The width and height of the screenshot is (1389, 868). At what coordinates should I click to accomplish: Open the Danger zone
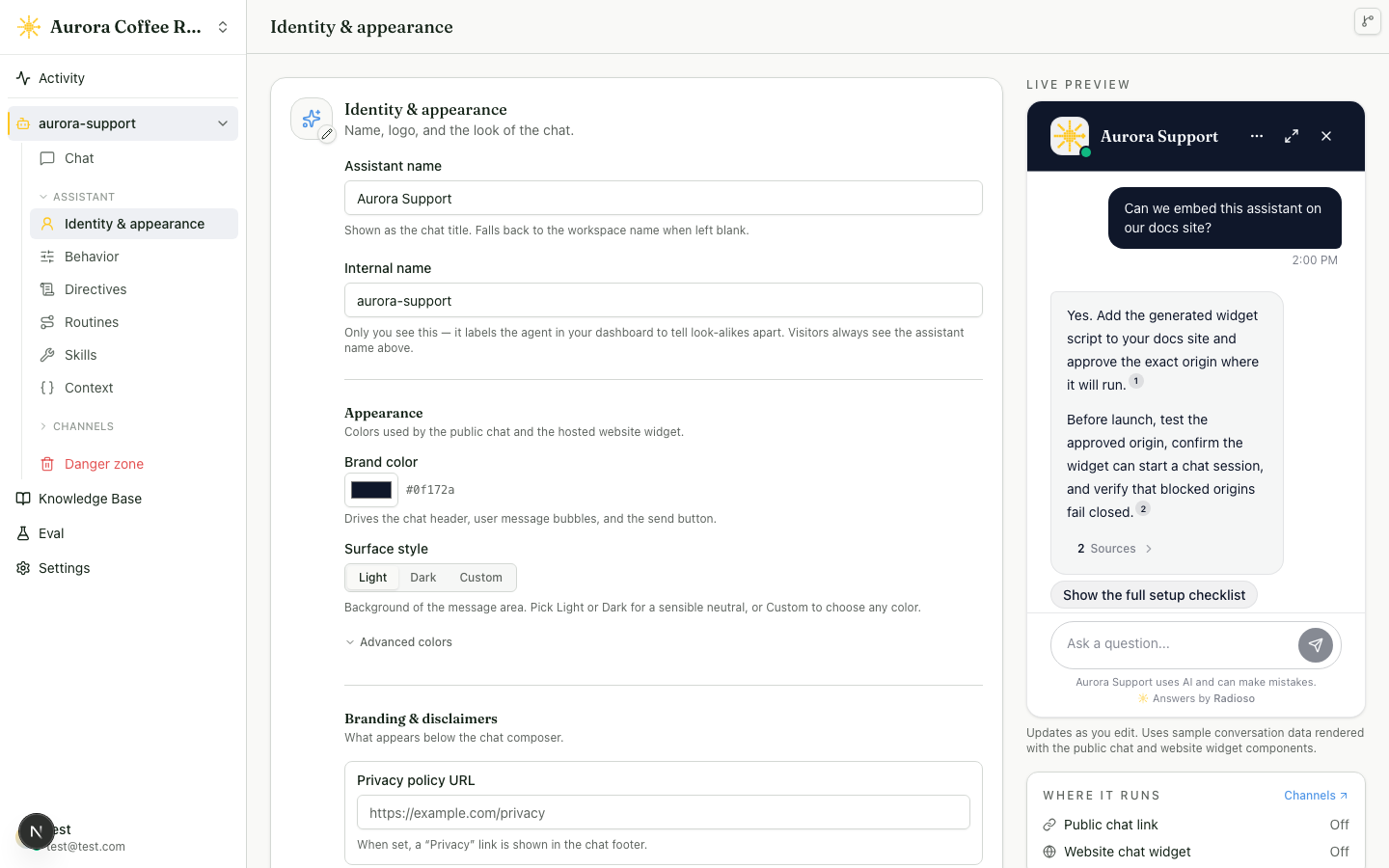(x=134, y=464)
